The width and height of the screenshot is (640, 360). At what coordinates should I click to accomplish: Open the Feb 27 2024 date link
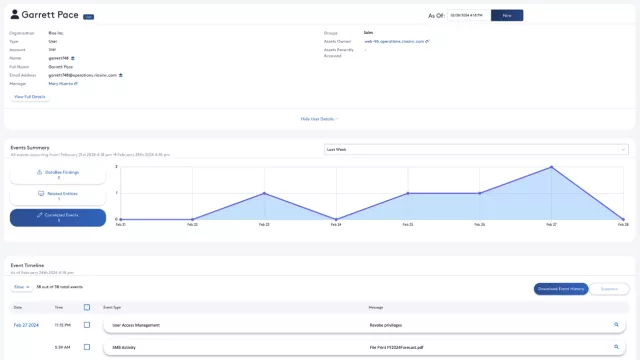pyautogui.click(x=26, y=325)
